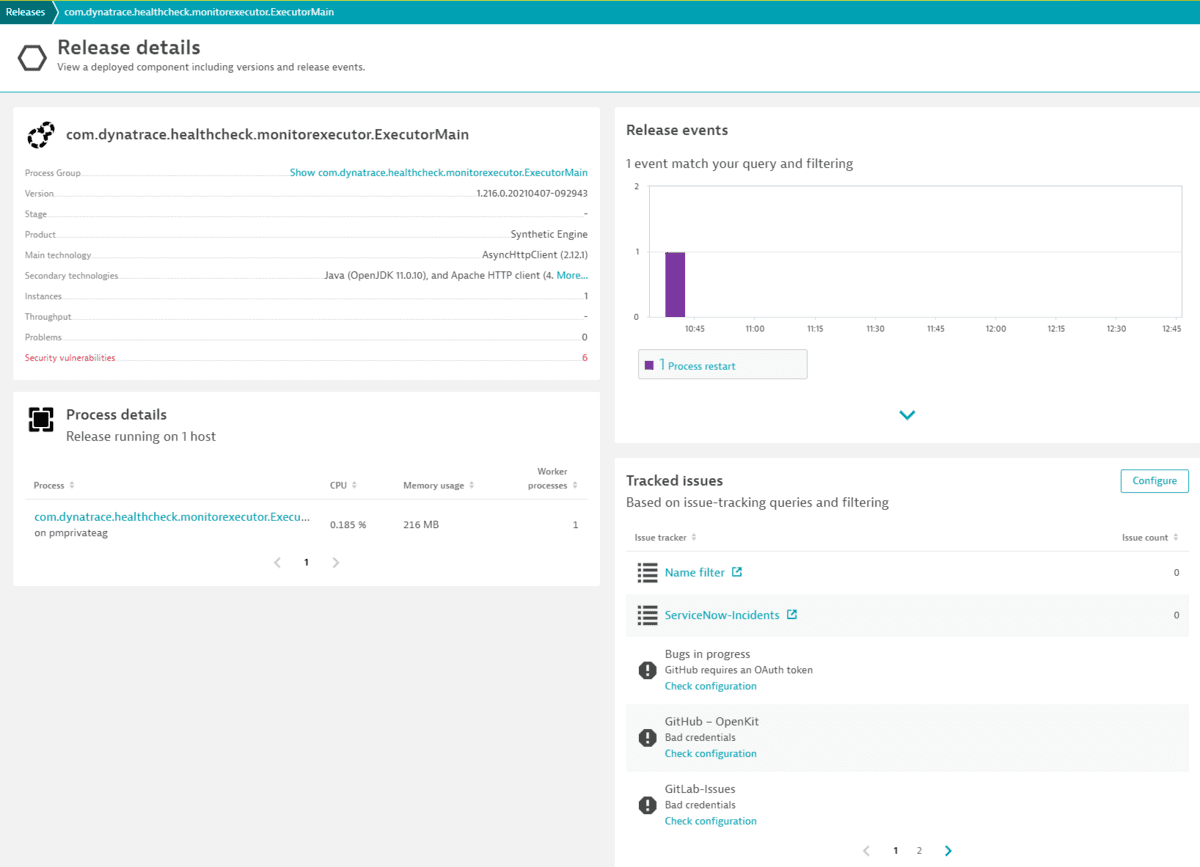Click the warning icon beside GitHub – OpenKit
The width and height of the screenshot is (1200, 867).
[648, 737]
